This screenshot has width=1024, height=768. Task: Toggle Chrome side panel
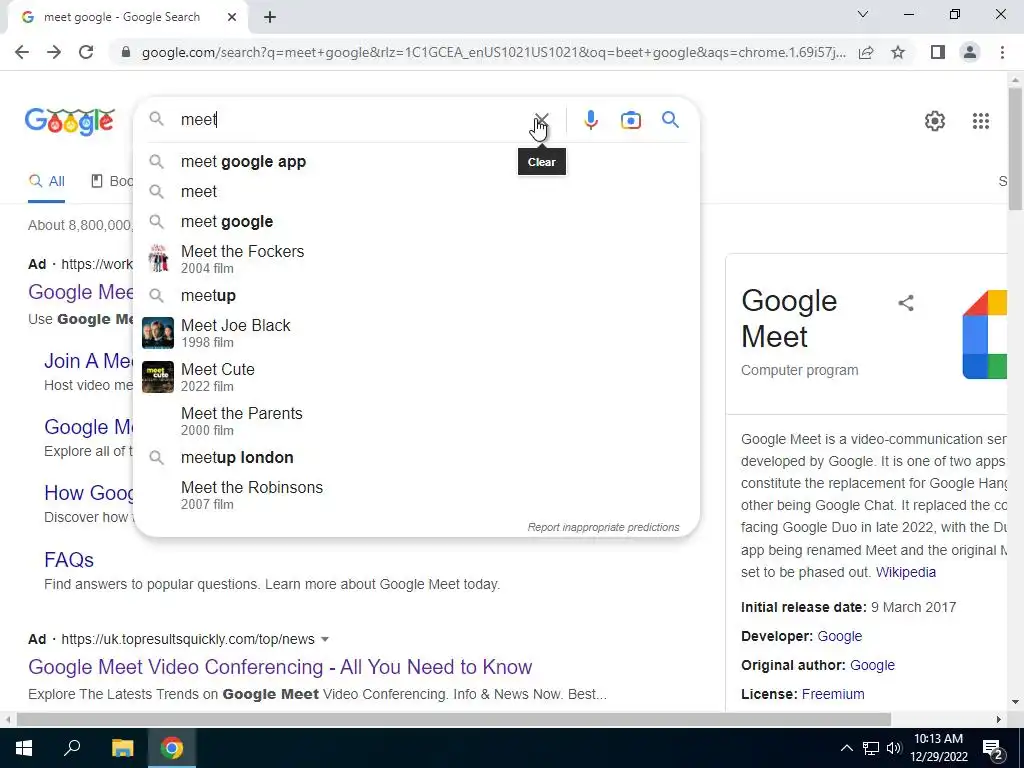click(x=938, y=52)
